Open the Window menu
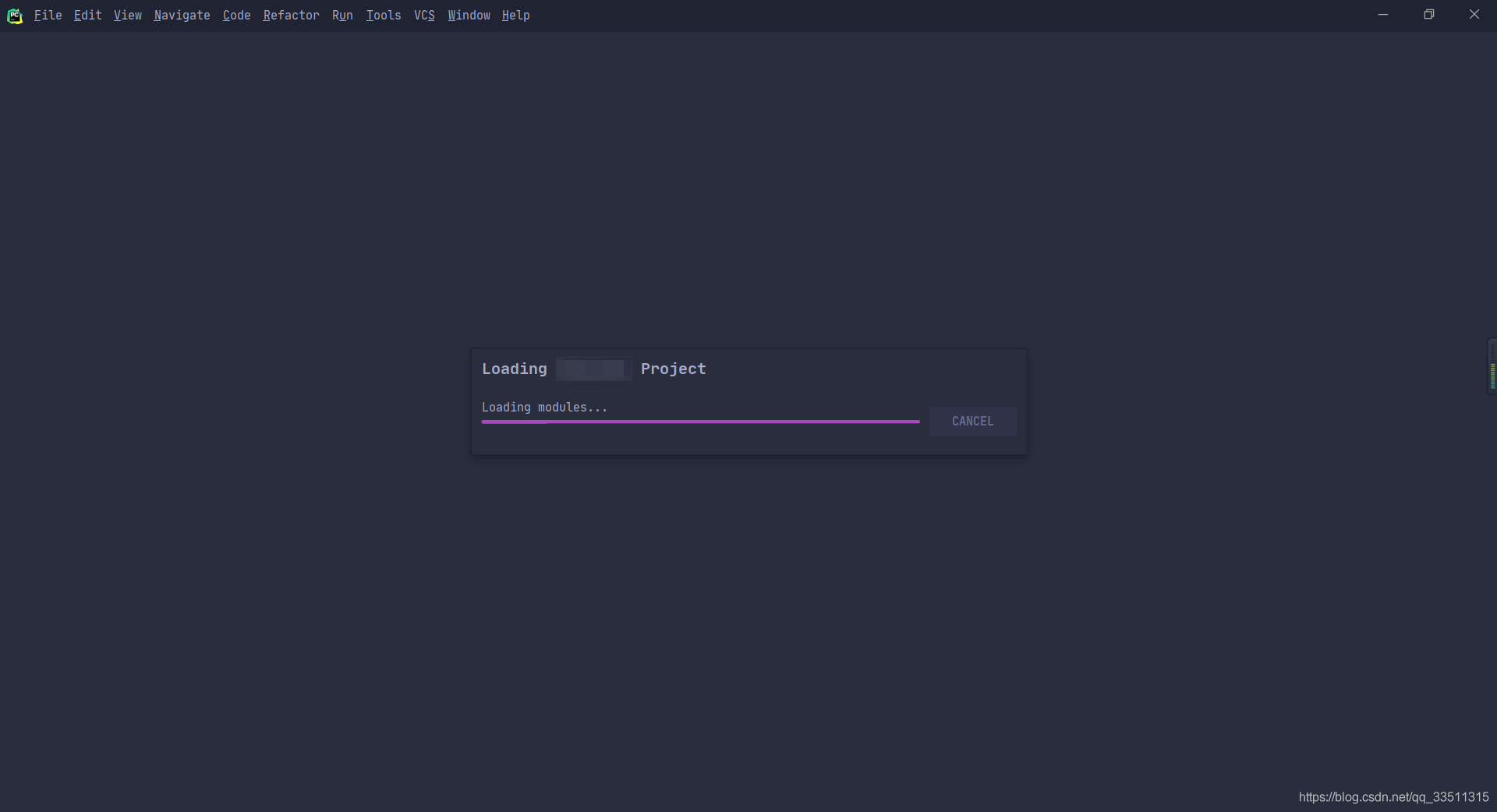 (469, 16)
